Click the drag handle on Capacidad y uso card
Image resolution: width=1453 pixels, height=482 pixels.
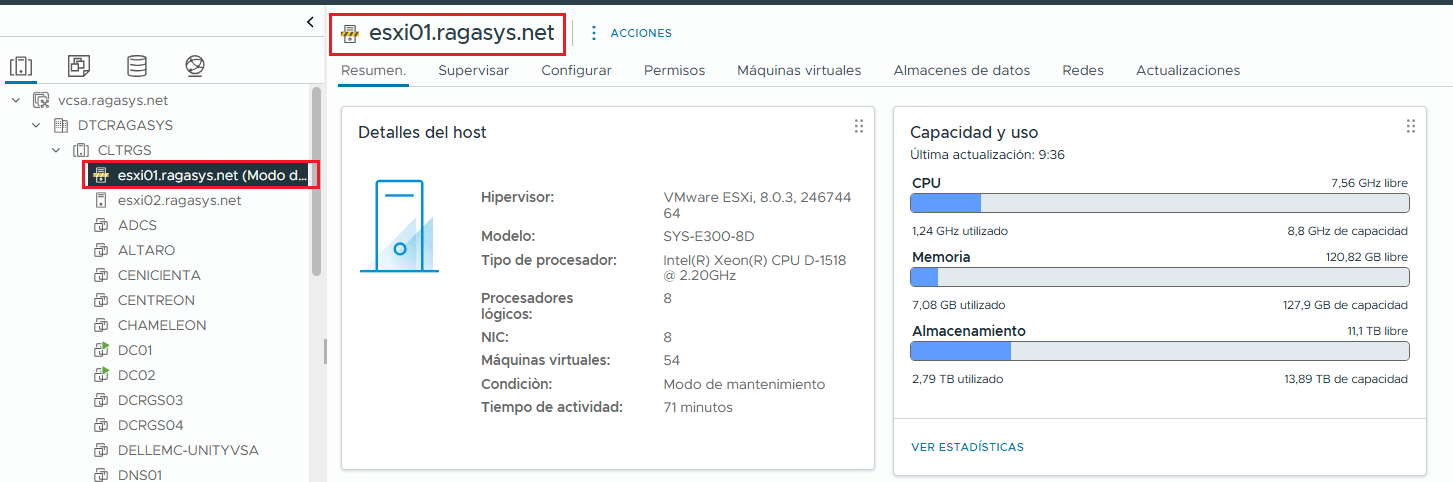tap(1411, 126)
